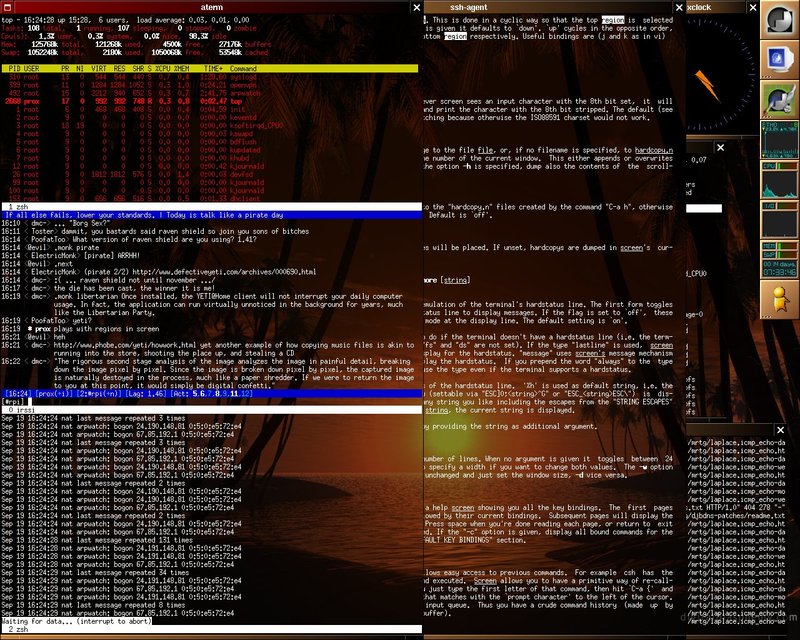Click the GNUstep Window Maker dock icon
800x640 pixels.
780,19
